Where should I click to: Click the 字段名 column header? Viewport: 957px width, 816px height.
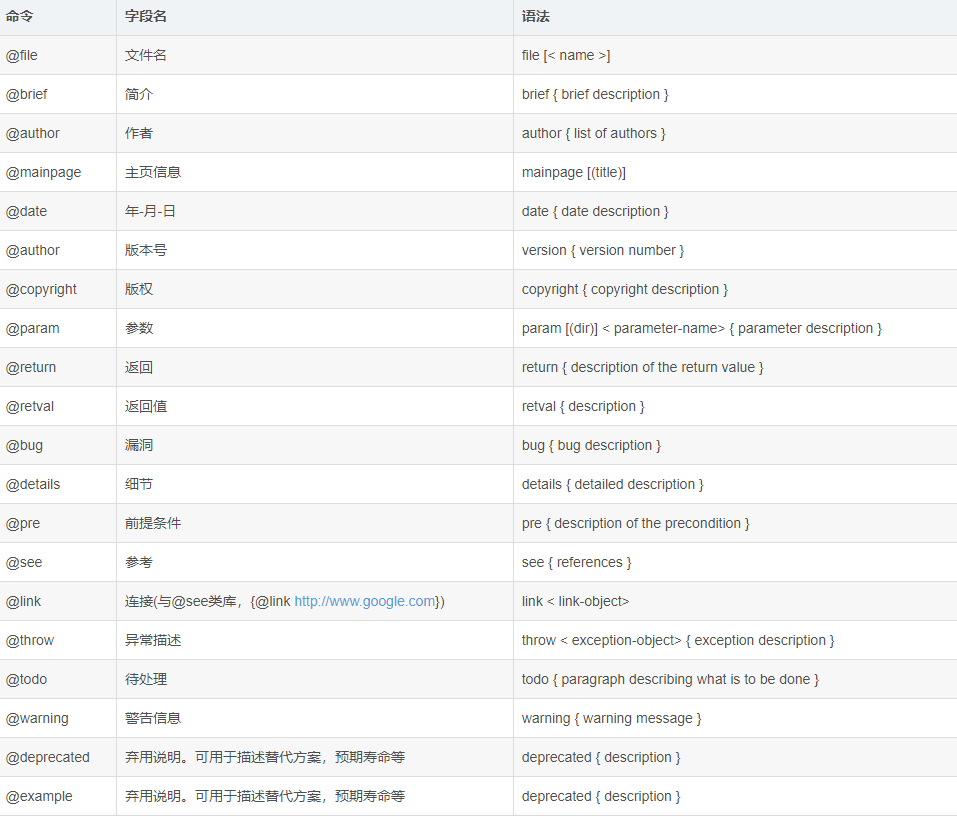146,17
